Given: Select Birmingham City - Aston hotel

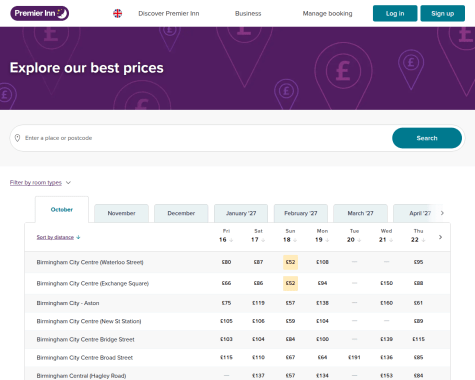Looking at the screenshot, I should pos(68,303).
